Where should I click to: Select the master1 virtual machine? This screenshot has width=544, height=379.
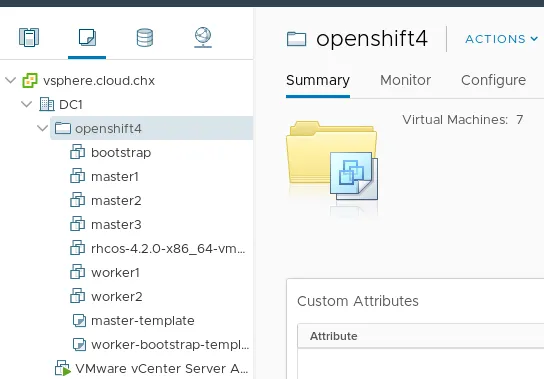tap(115, 177)
